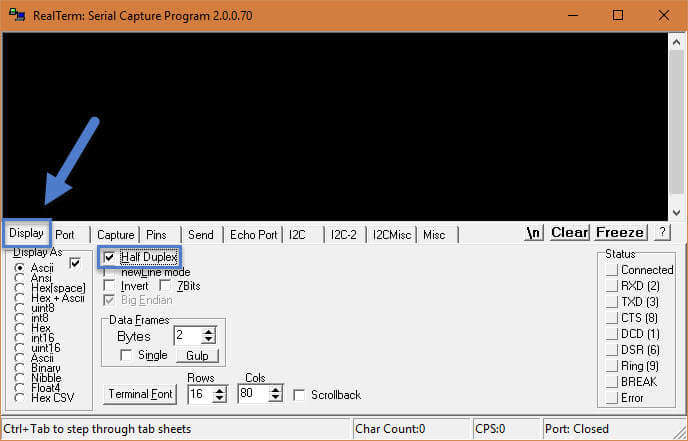The height and width of the screenshot is (441, 688).
Task: Open the I2CMisc tab
Action: click(x=392, y=235)
